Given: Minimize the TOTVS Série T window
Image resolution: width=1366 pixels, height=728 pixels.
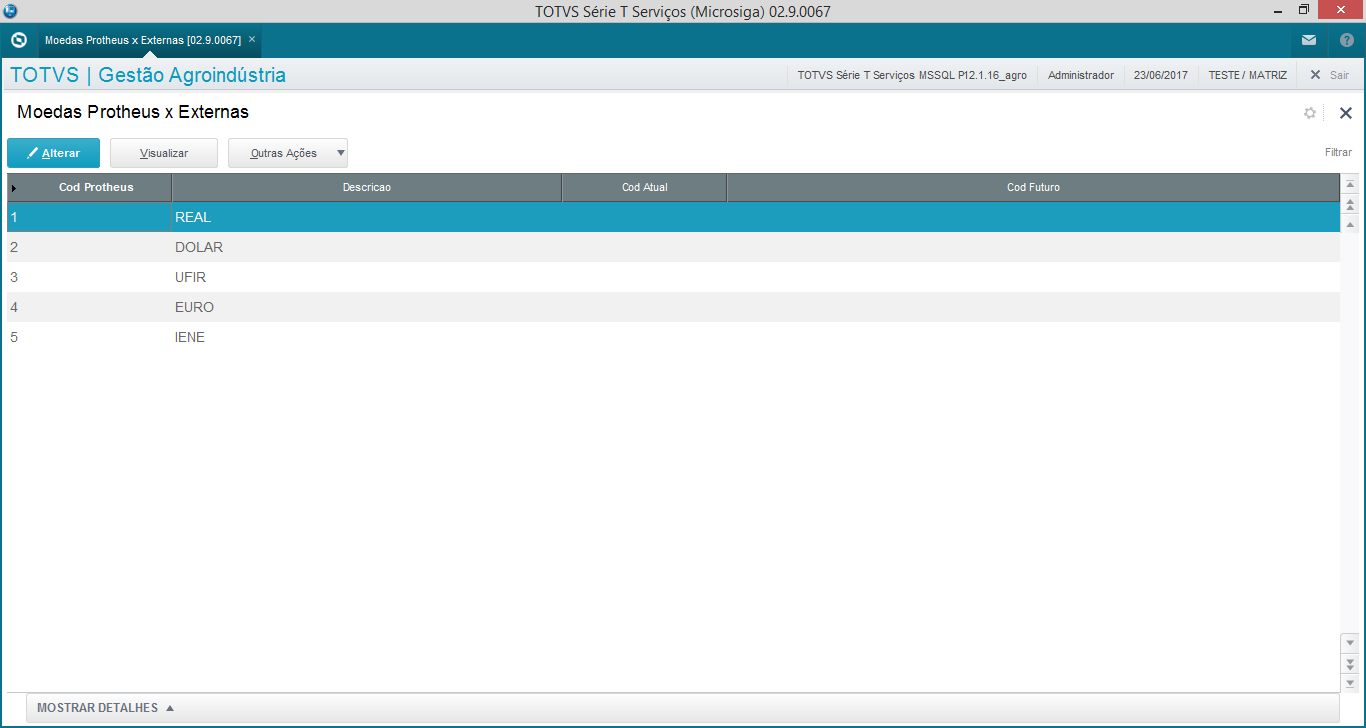Looking at the screenshot, I should [1277, 11].
